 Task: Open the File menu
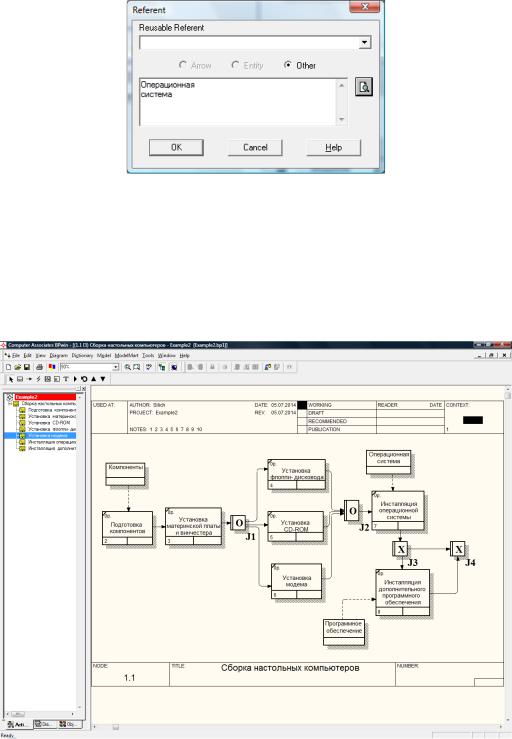16,355
